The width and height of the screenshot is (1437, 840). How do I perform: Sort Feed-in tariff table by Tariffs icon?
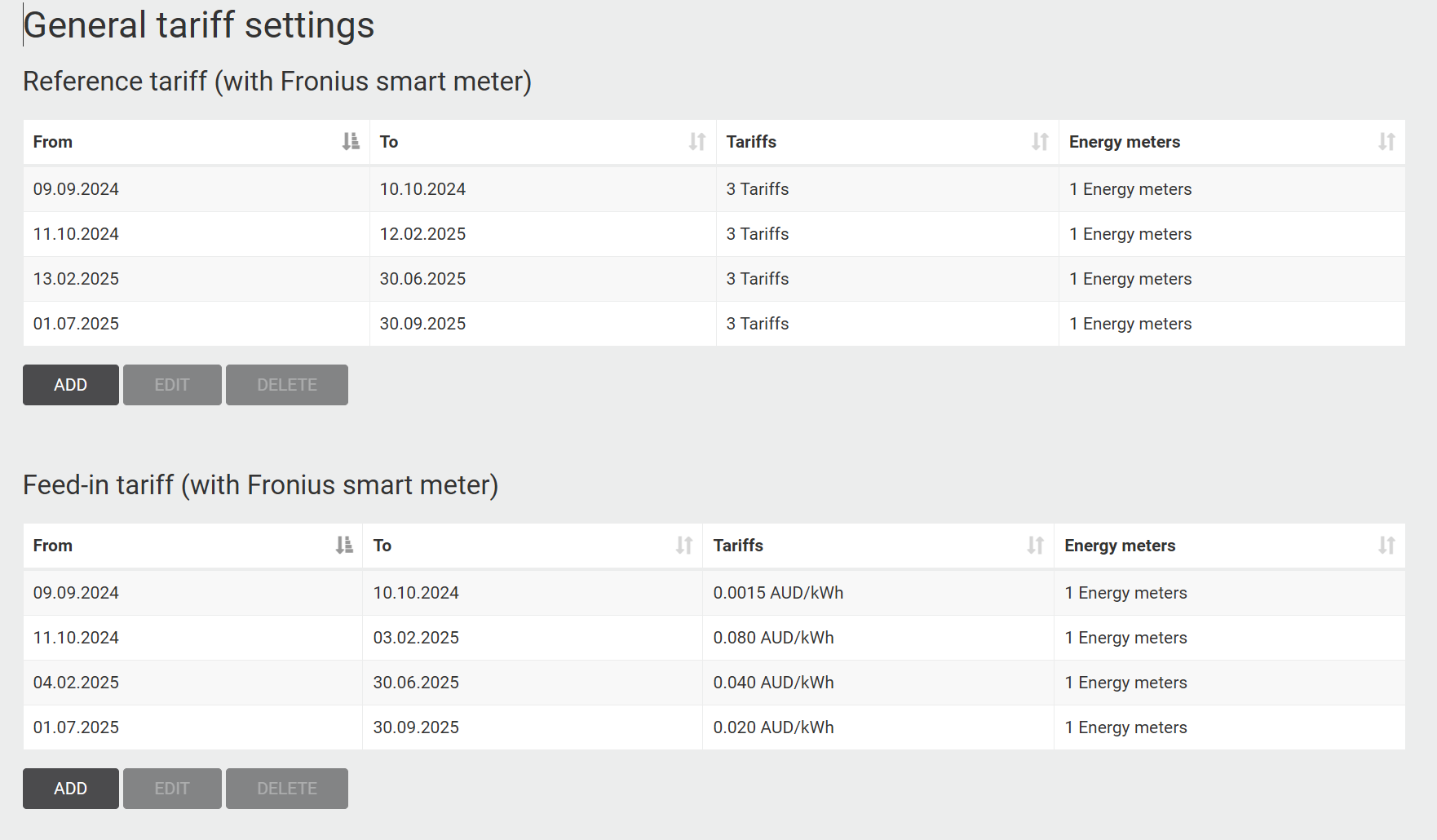pyautogui.click(x=1035, y=546)
